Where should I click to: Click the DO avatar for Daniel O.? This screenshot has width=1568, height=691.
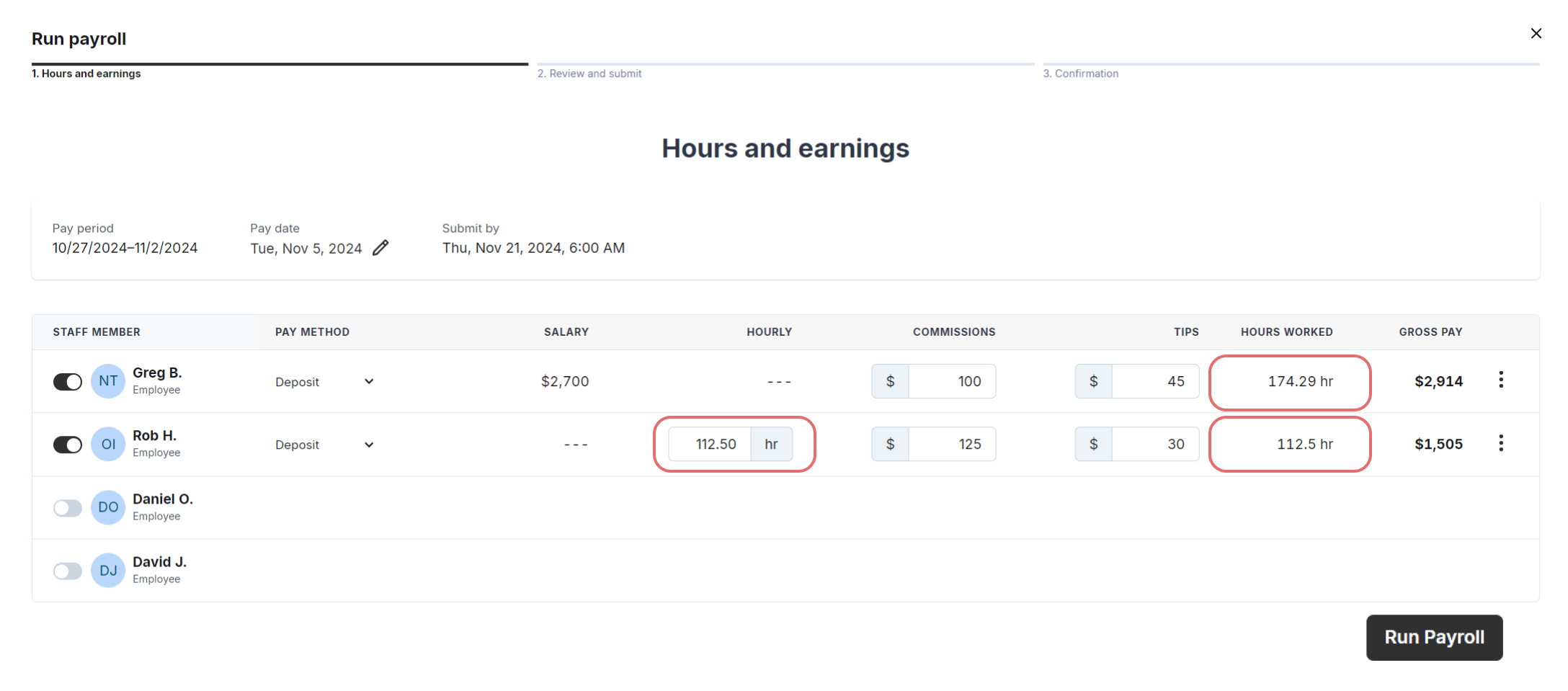click(108, 507)
